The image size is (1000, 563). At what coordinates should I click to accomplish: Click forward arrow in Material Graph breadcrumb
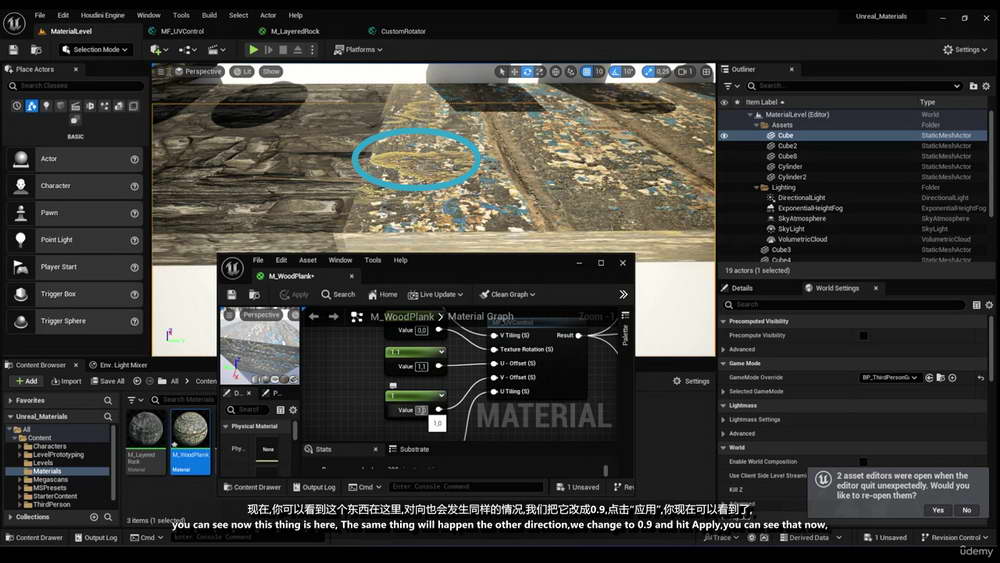[x=334, y=316]
